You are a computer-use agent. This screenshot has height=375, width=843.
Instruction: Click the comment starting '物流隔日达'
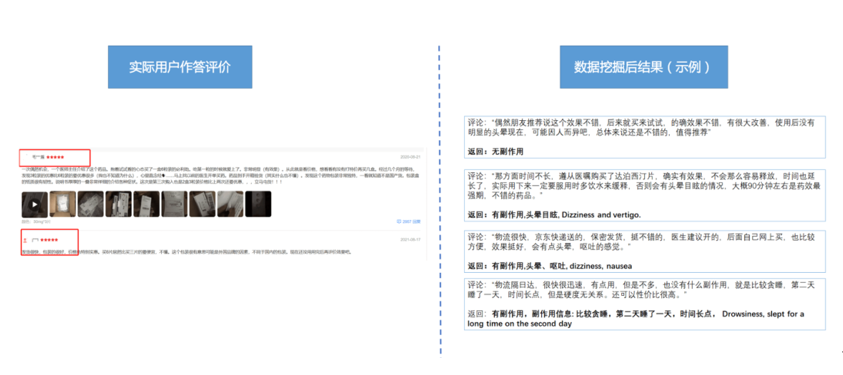(641, 290)
